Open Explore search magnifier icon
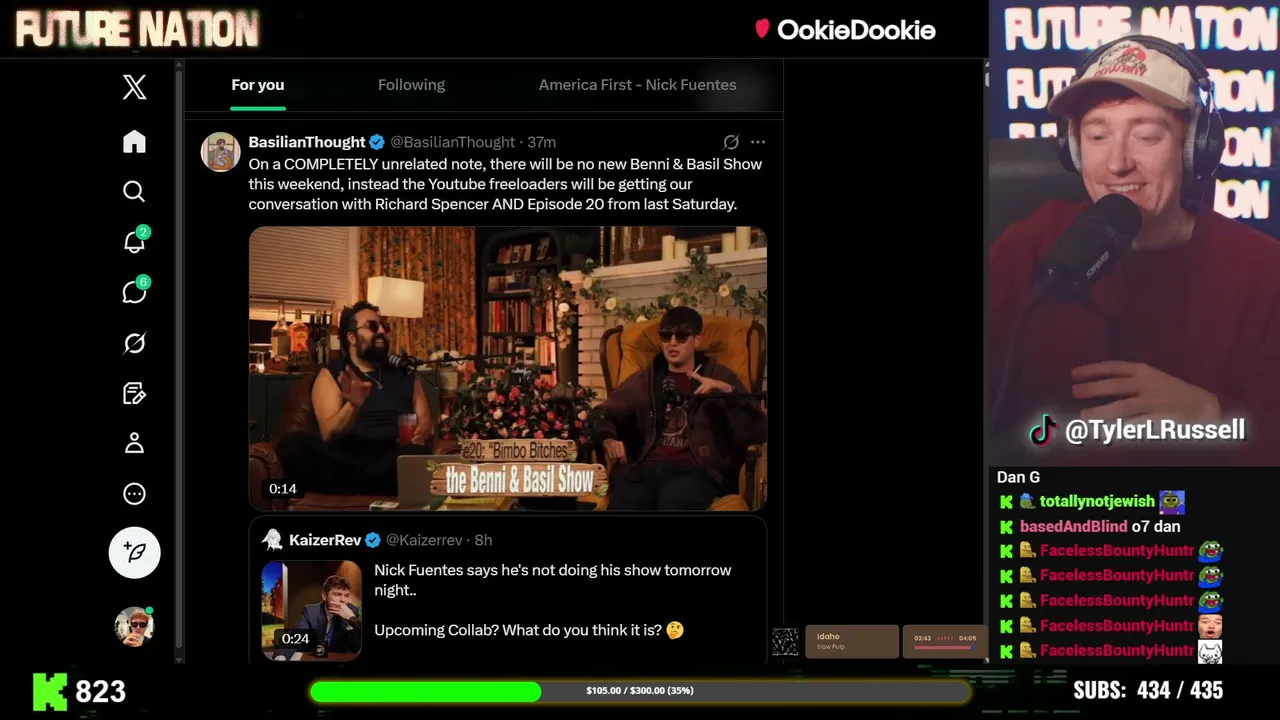1280x720 pixels. tap(134, 191)
